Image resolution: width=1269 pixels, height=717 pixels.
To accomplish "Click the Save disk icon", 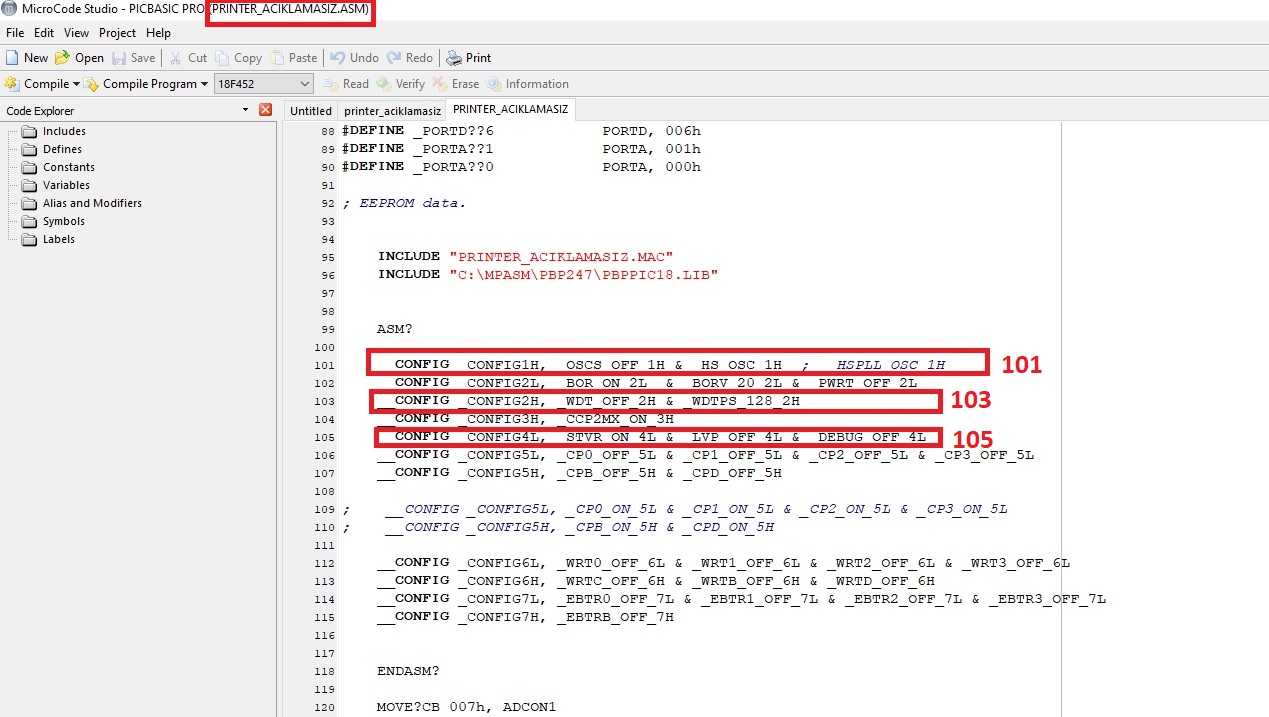I will (119, 58).
